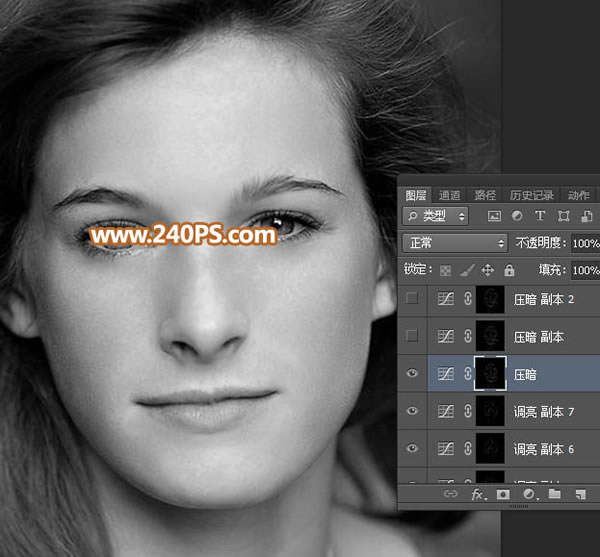Toggle mask link on 调亮 副本 6
600x557 pixels.
point(468,448)
